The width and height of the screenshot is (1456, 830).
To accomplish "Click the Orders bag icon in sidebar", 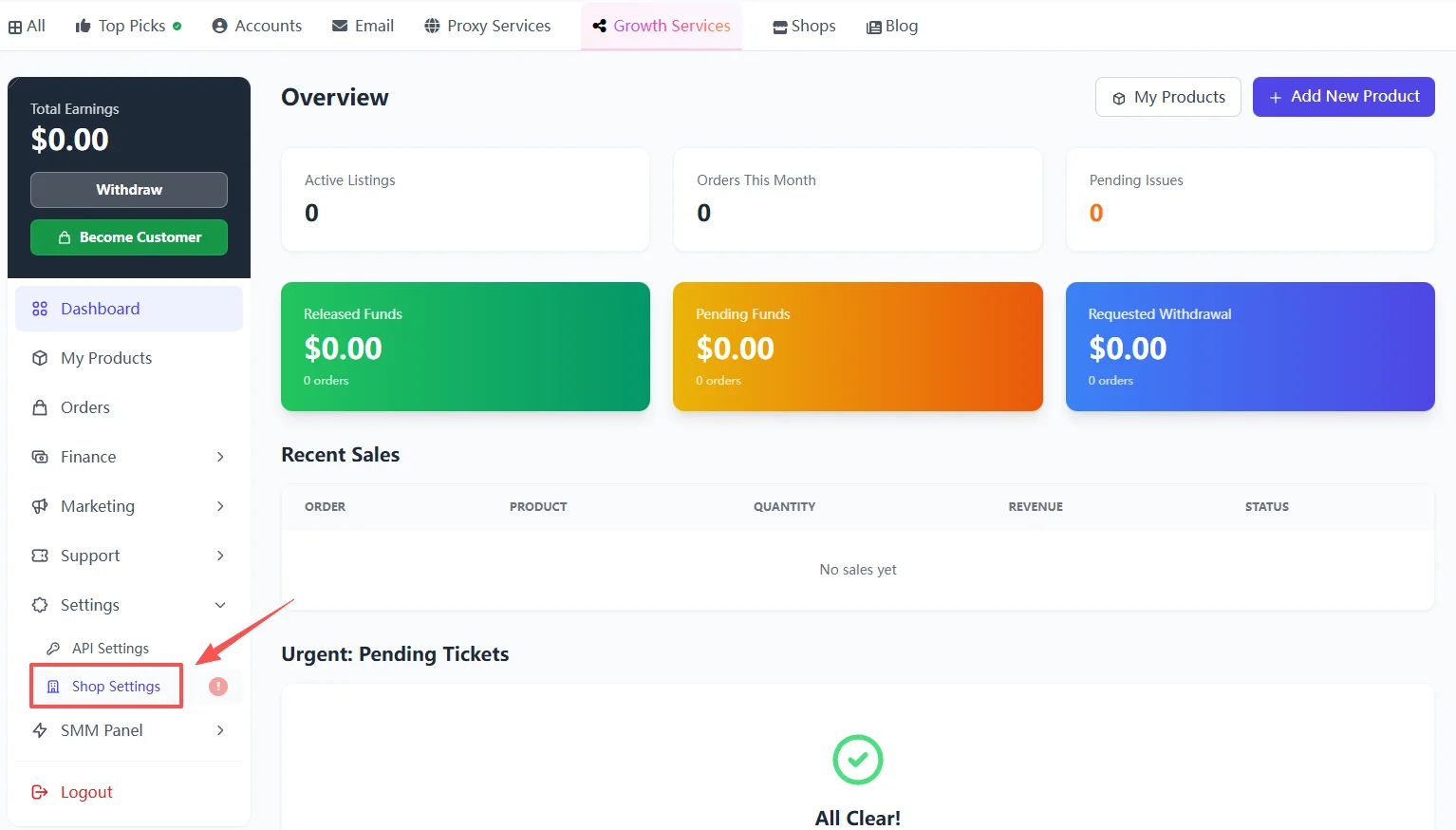I will coord(40,407).
